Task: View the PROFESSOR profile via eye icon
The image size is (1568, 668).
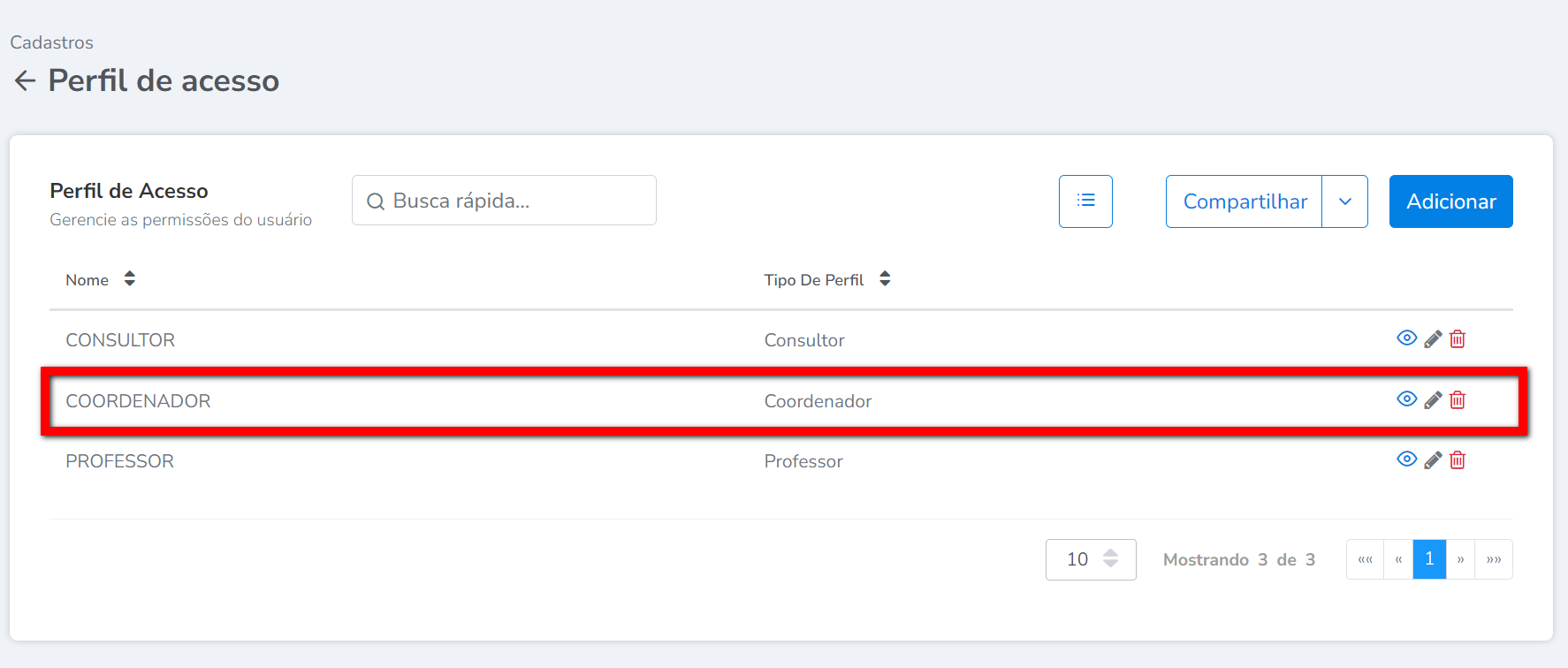Action: pyautogui.click(x=1406, y=459)
